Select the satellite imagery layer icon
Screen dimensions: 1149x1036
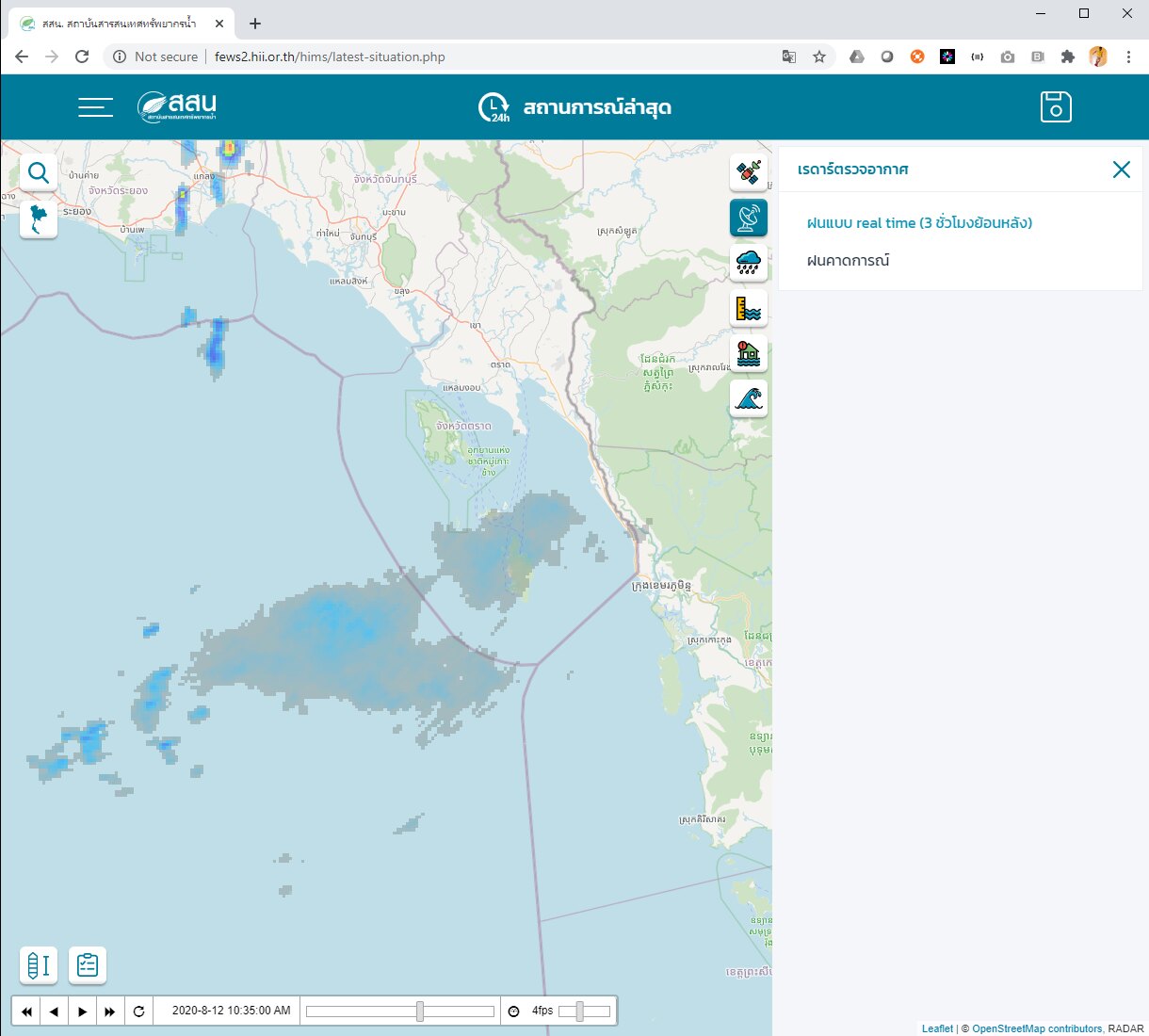[749, 172]
